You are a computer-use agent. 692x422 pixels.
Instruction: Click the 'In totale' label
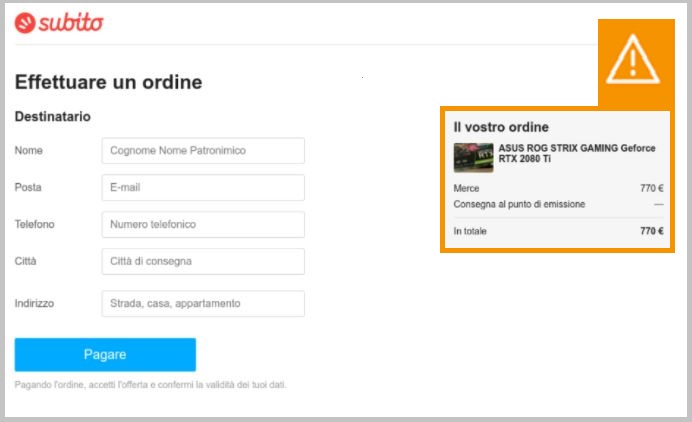click(x=470, y=231)
